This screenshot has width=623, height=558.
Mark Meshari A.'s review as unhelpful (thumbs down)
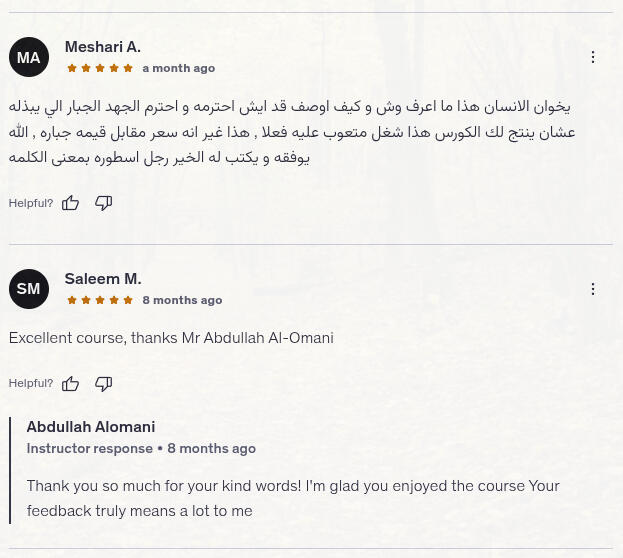[x=103, y=203]
